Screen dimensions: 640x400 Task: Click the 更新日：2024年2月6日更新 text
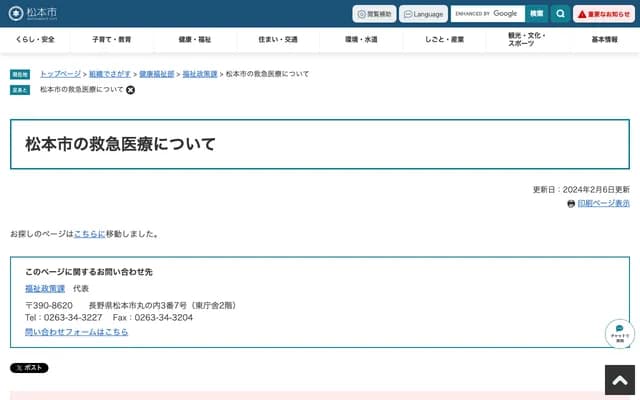(581, 189)
